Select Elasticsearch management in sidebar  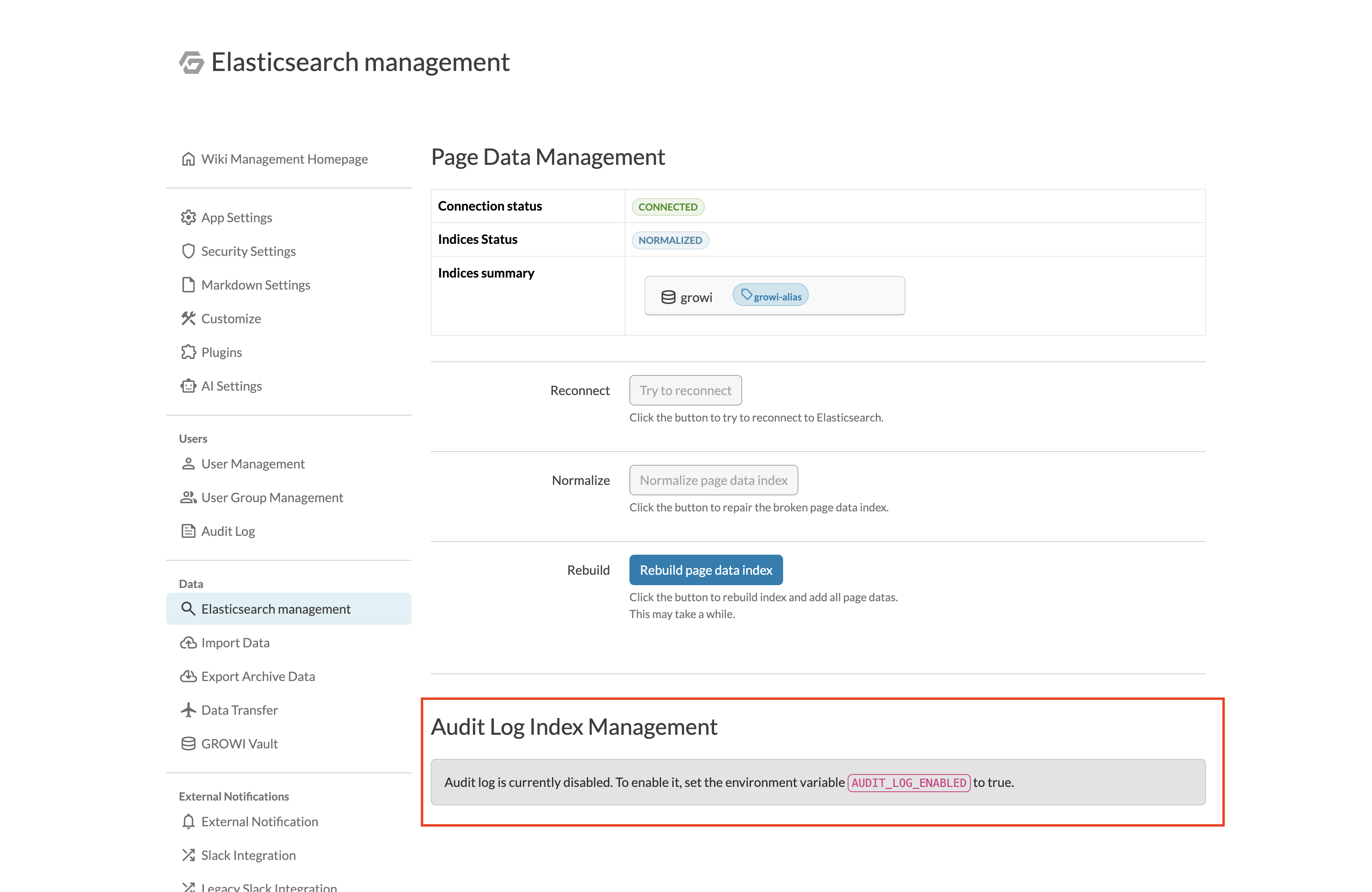pyautogui.click(x=289, y=608)
